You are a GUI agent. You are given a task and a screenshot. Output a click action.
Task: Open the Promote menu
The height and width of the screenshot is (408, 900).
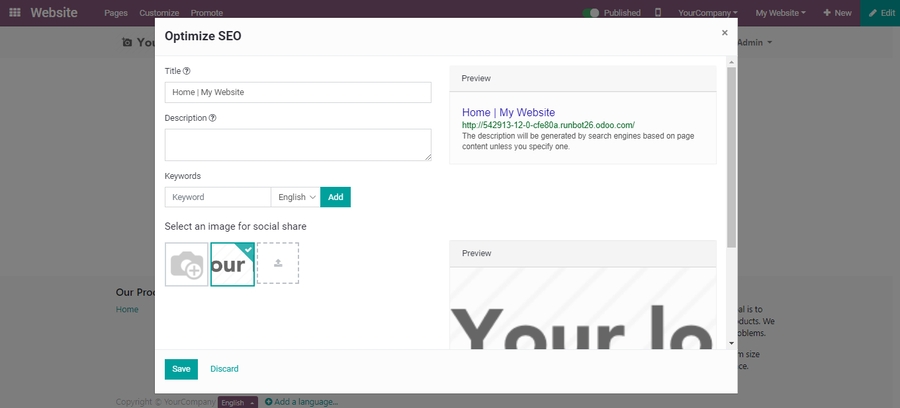[207, 13]
